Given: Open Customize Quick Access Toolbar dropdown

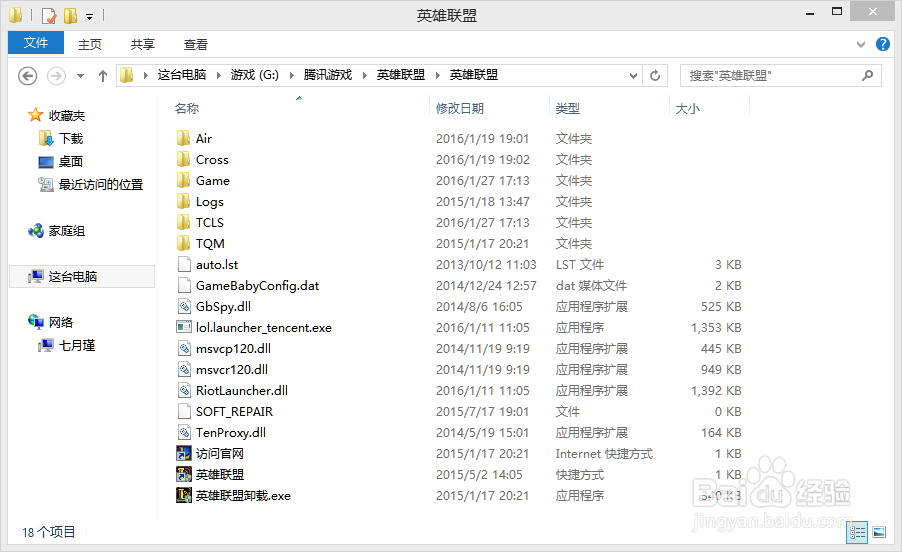Looking at the screenshot, I should tap(89, 17).
